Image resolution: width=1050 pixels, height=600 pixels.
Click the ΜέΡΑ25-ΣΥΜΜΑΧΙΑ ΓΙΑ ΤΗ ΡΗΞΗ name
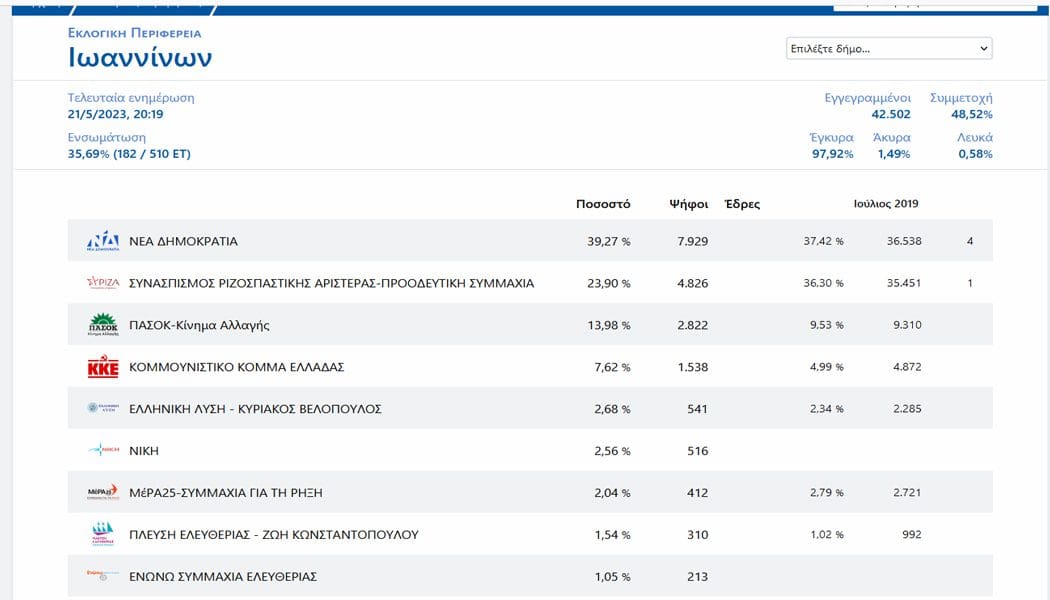[226, 493]
